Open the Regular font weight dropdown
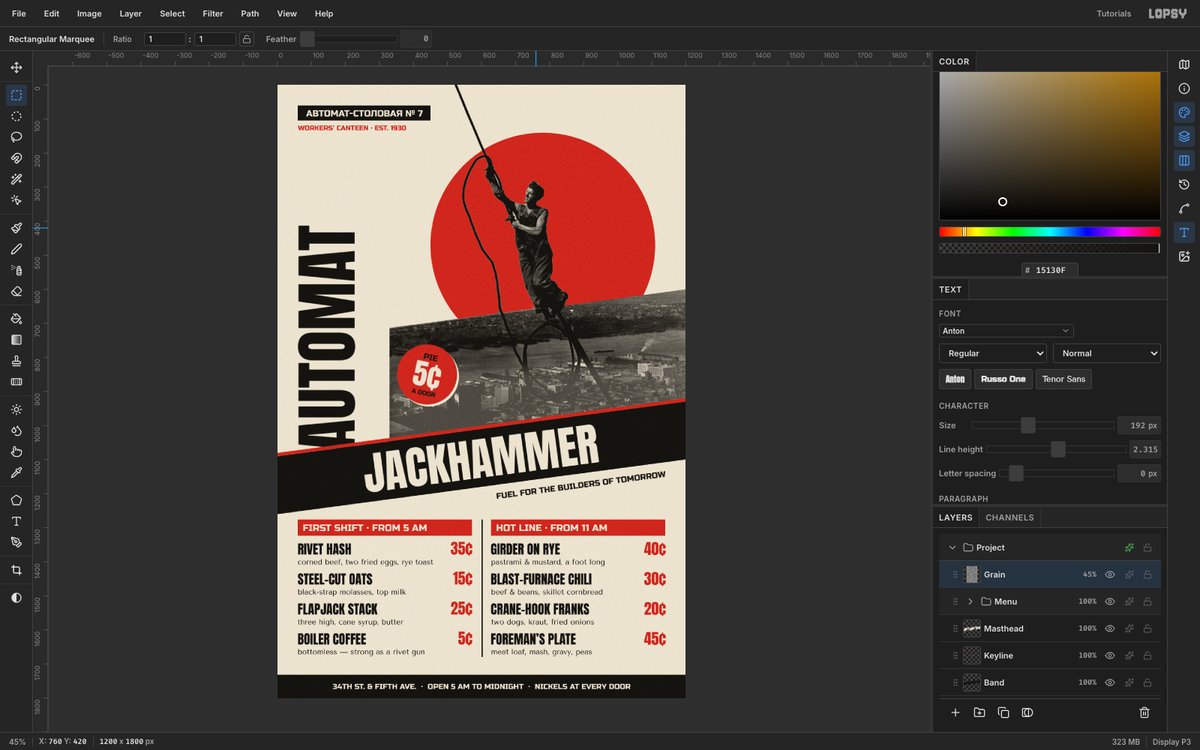1200x750 pixels. point(992,353)
